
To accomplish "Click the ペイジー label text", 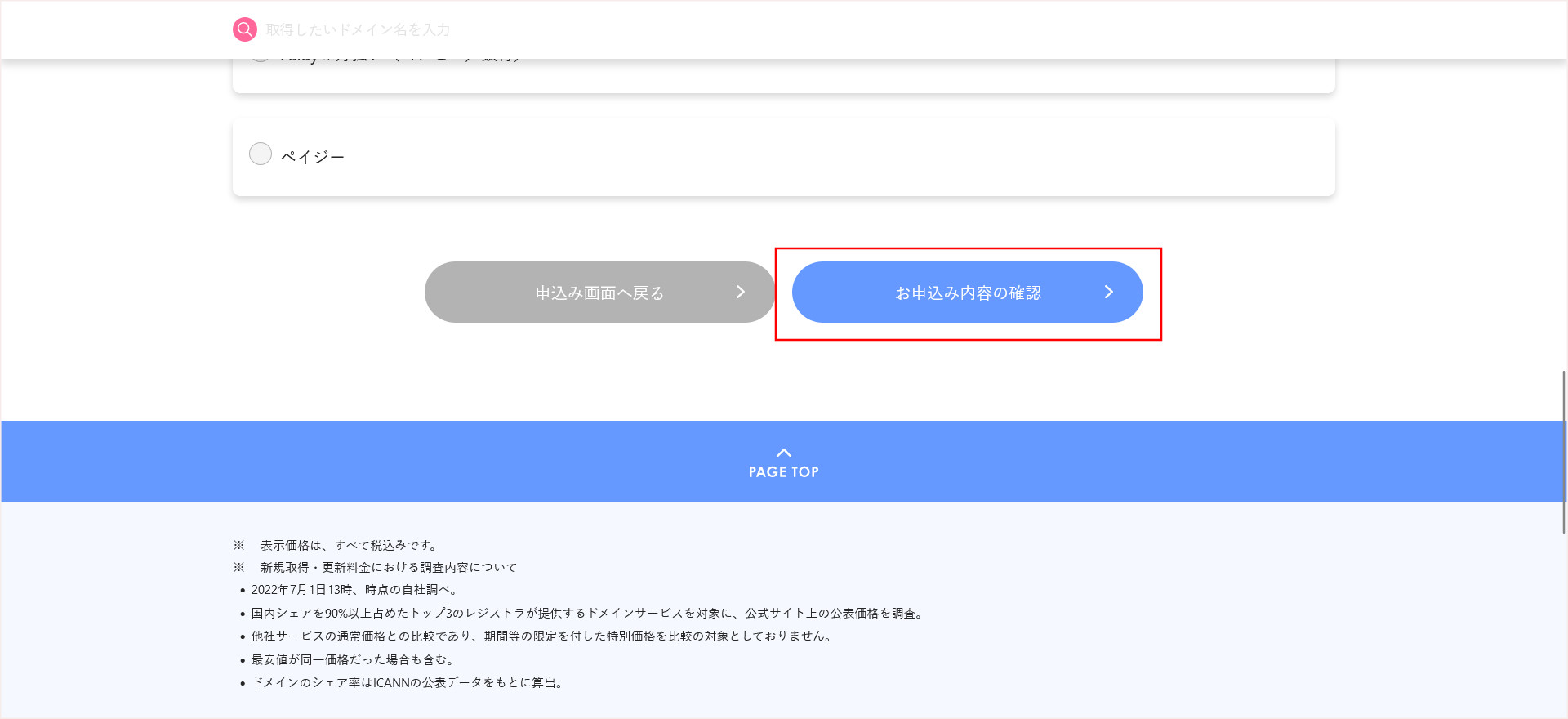I will coord(313,156).
